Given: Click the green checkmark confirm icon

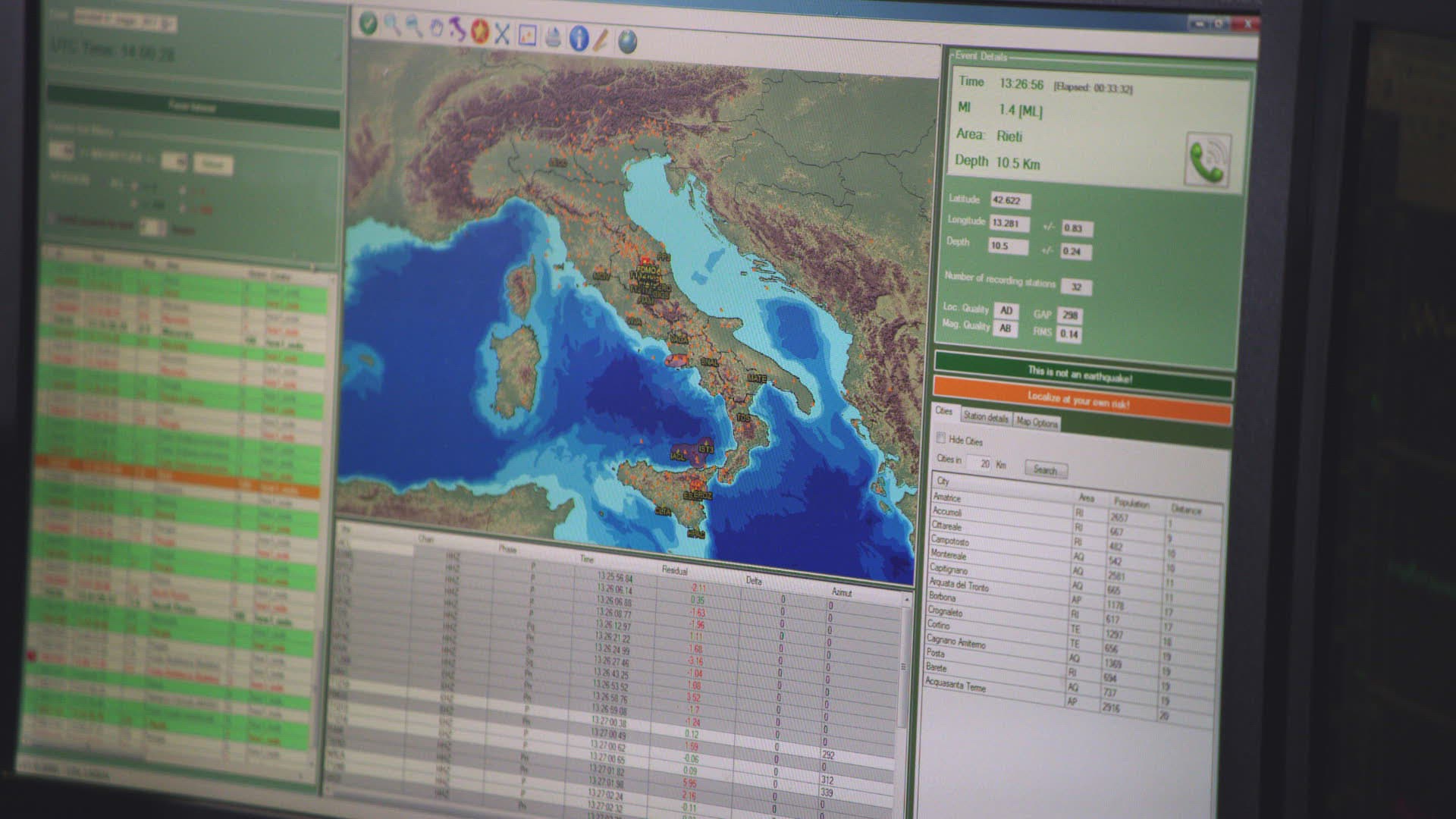Looking at the screenshot, I should click(369, 24).
